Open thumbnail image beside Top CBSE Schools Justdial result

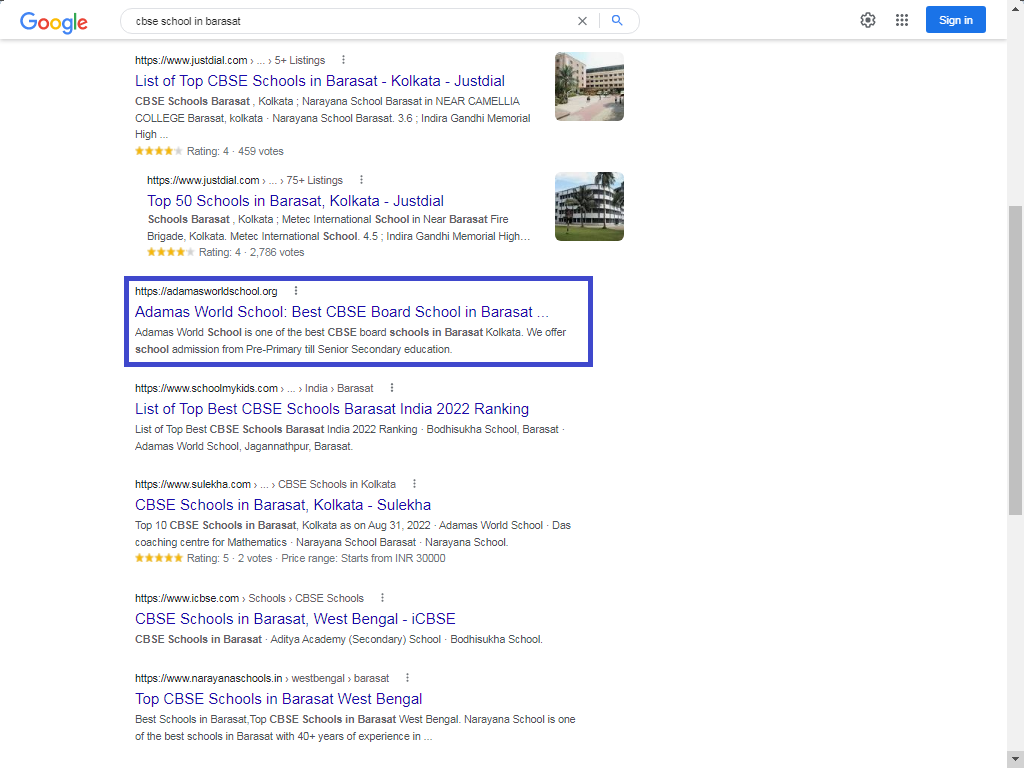click(x=589, y=86)
